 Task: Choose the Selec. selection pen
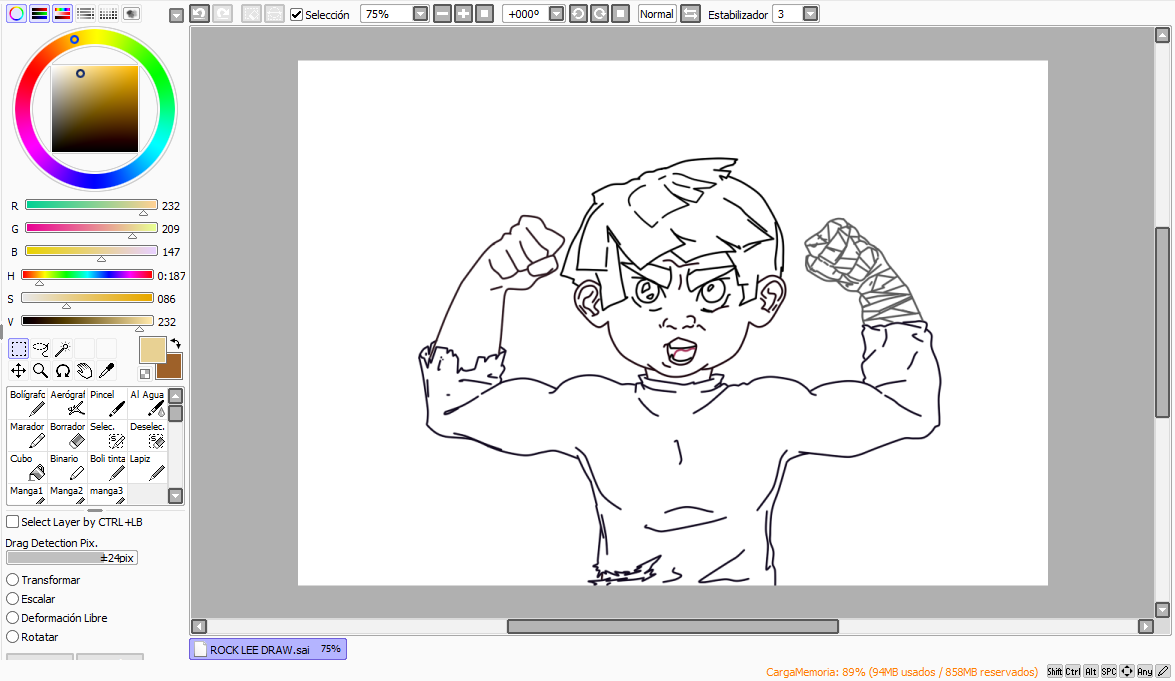[x=107, y=435]
